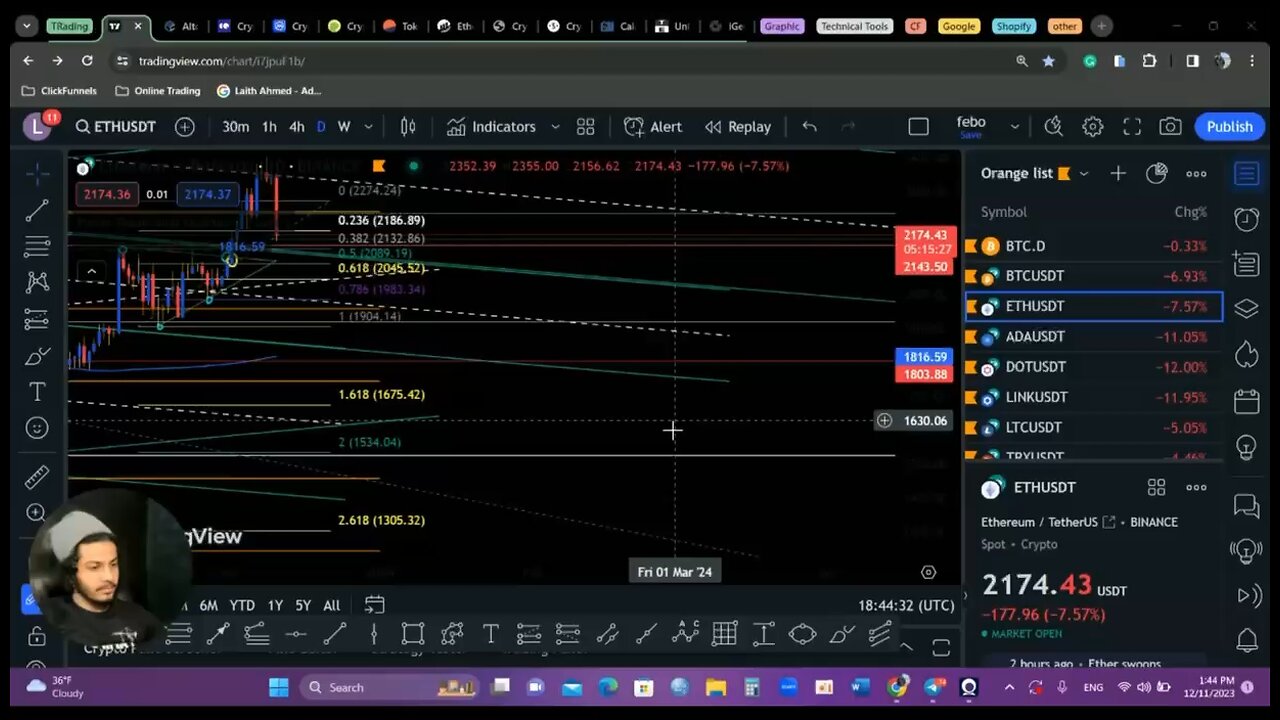Open the forecasting tools in left toolbar

(37, 319)
